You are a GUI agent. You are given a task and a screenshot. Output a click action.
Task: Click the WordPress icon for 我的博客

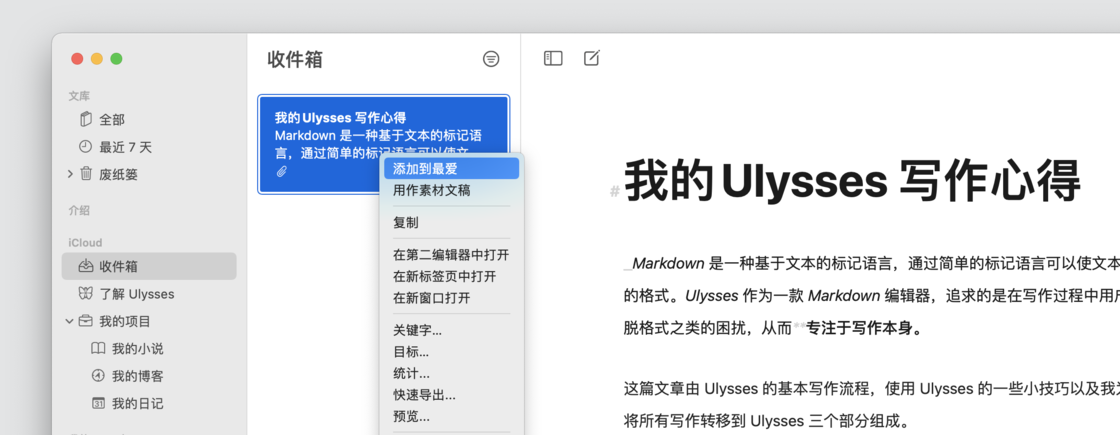pos(99,376)
